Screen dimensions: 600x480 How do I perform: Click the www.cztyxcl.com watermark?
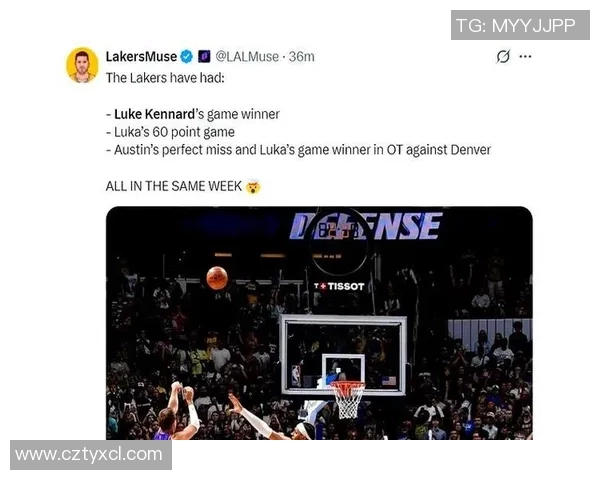click(90, 455)
